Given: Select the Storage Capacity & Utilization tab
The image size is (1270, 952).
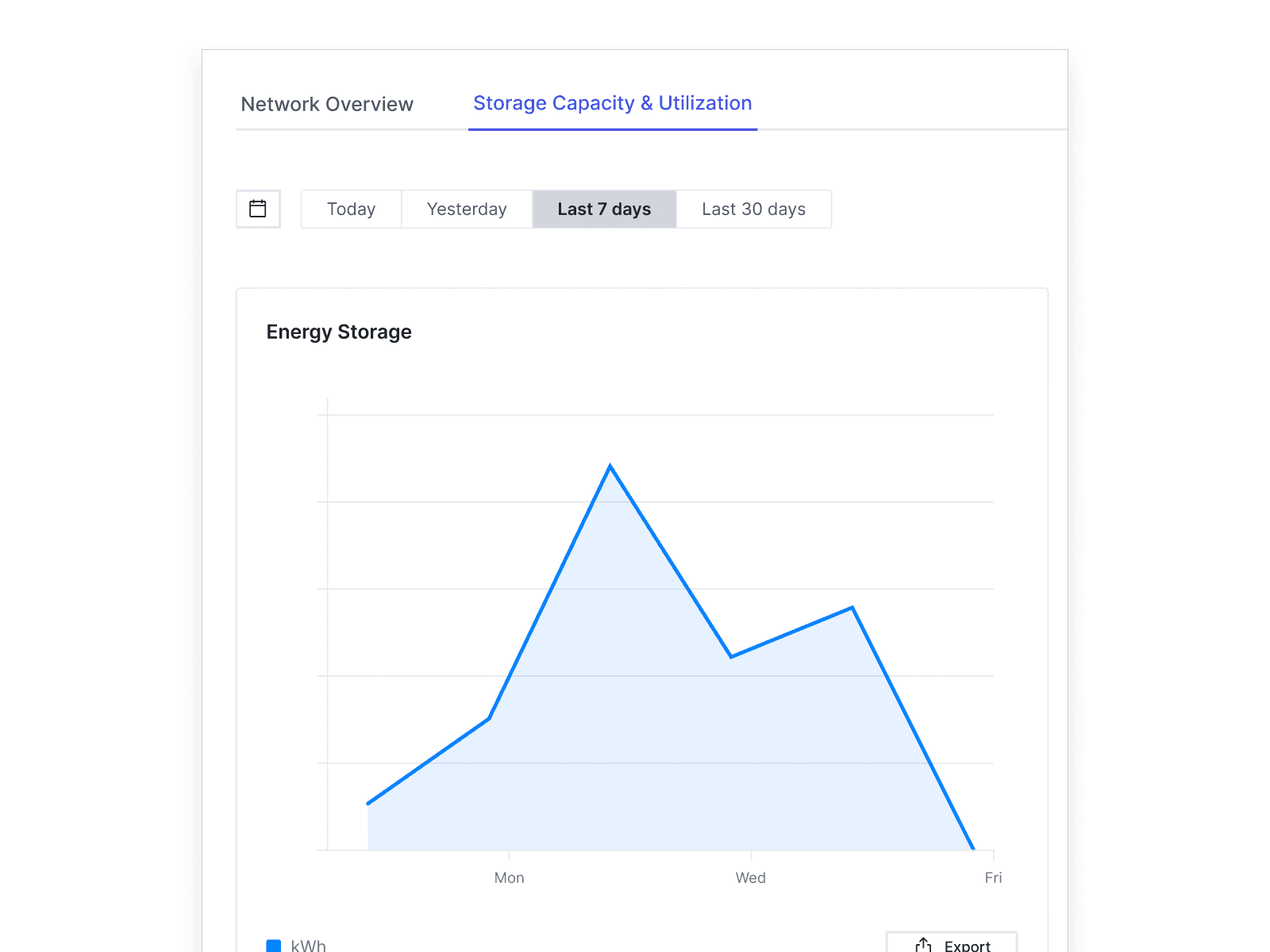Looking at the screenshot, I should pyautogui.click(x=612, y=103).
